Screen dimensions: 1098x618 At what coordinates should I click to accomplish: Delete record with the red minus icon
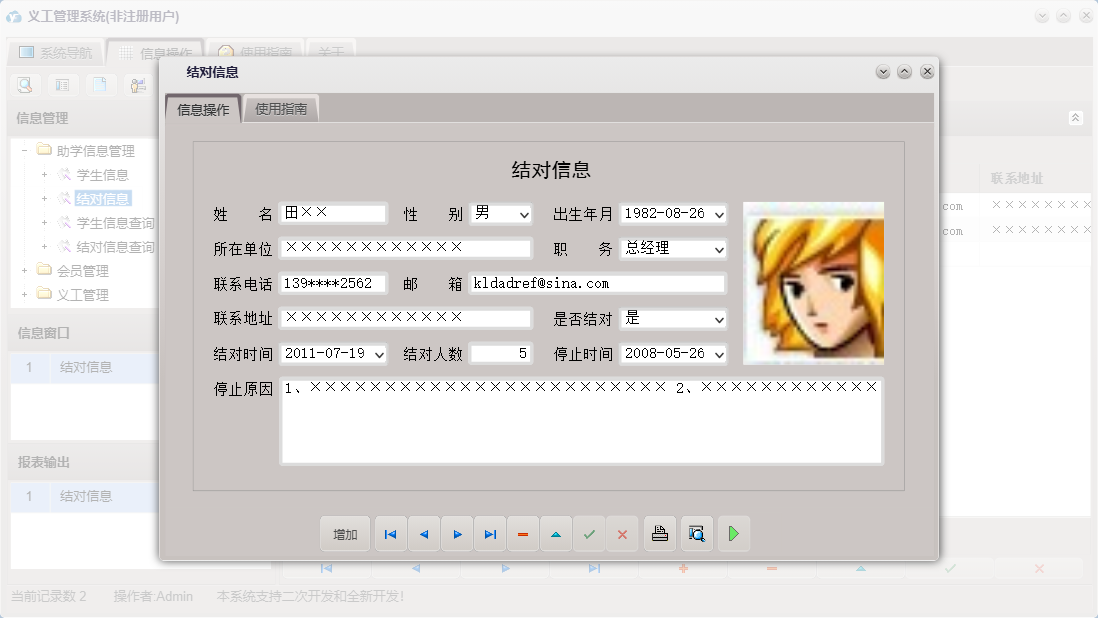(523, 534)
